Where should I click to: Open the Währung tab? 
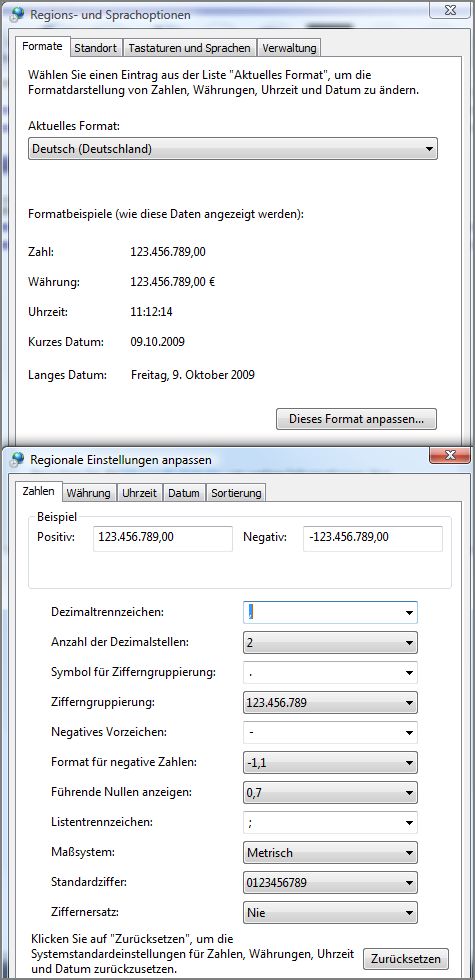(88, 492)
